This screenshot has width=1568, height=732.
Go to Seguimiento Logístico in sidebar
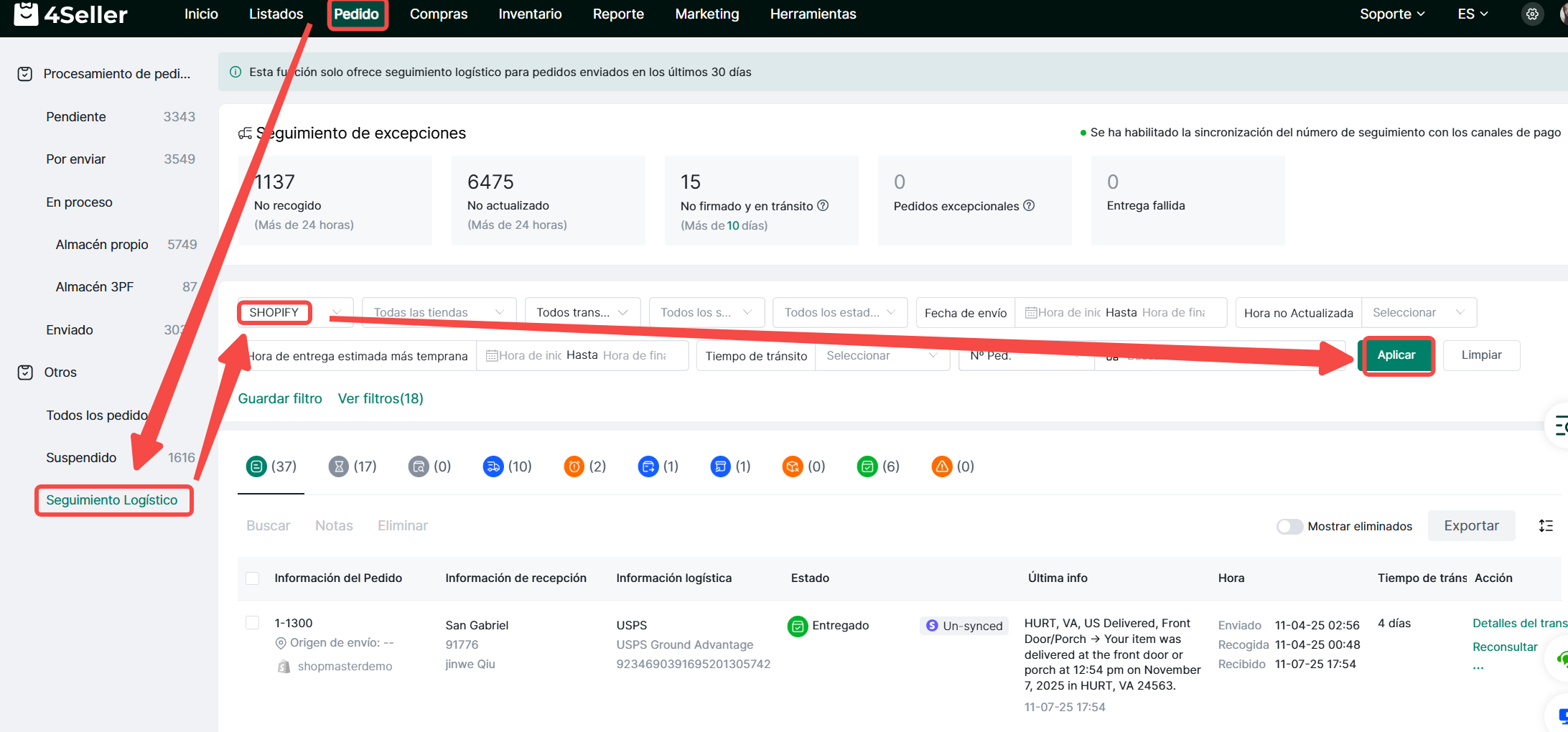point(112,500)
